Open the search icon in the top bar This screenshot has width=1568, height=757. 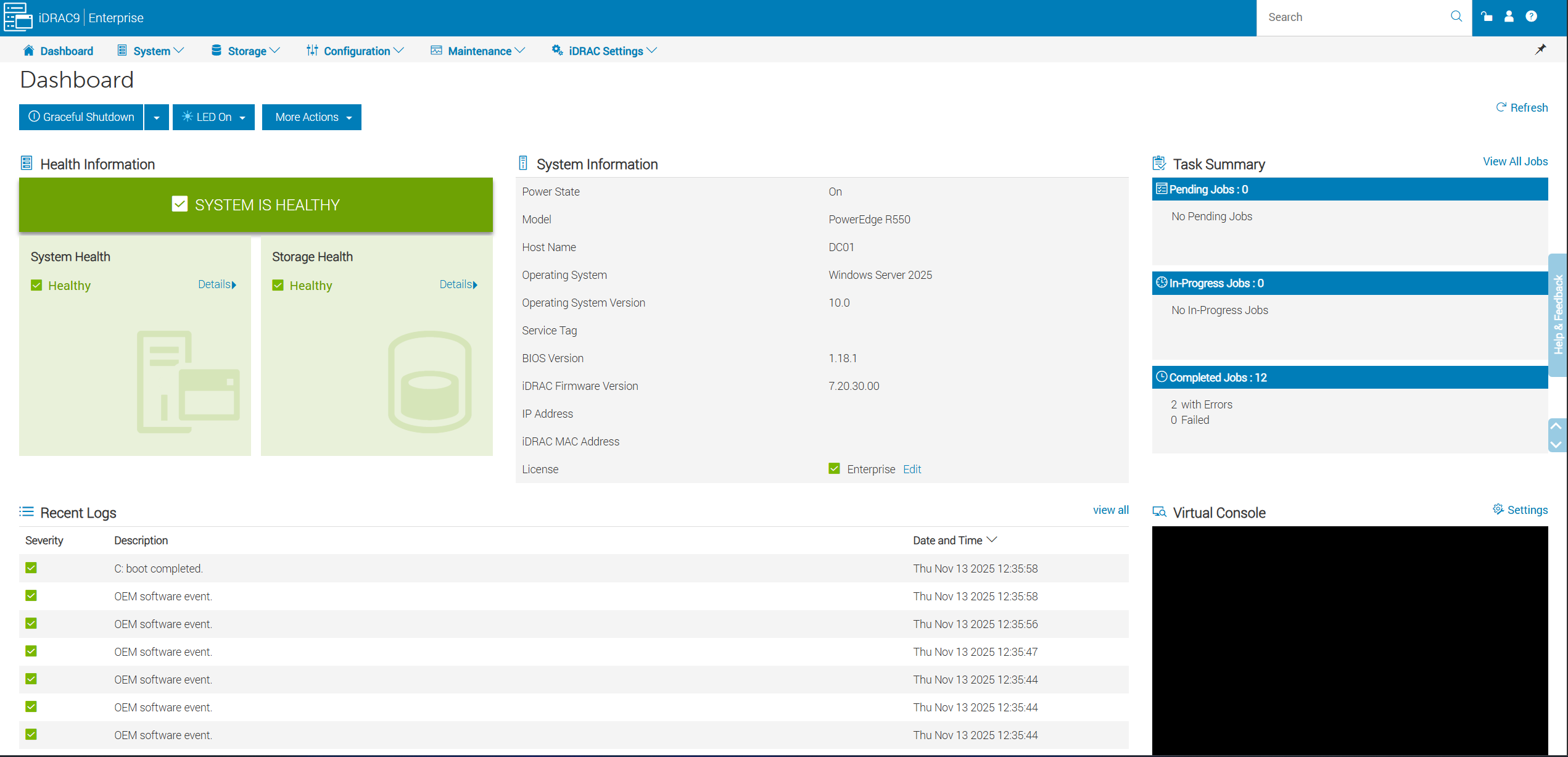point(1456,17)
